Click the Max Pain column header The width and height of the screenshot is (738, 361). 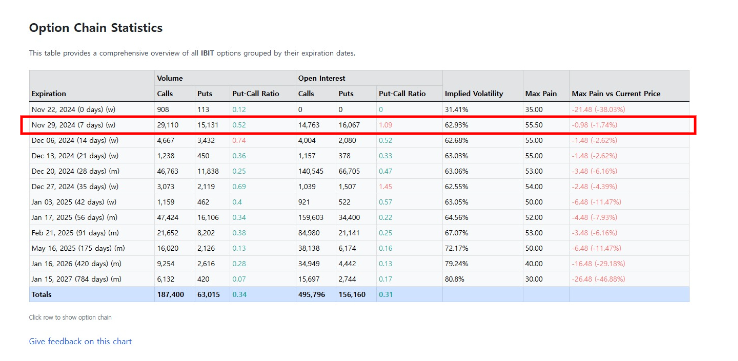[541, 94]
